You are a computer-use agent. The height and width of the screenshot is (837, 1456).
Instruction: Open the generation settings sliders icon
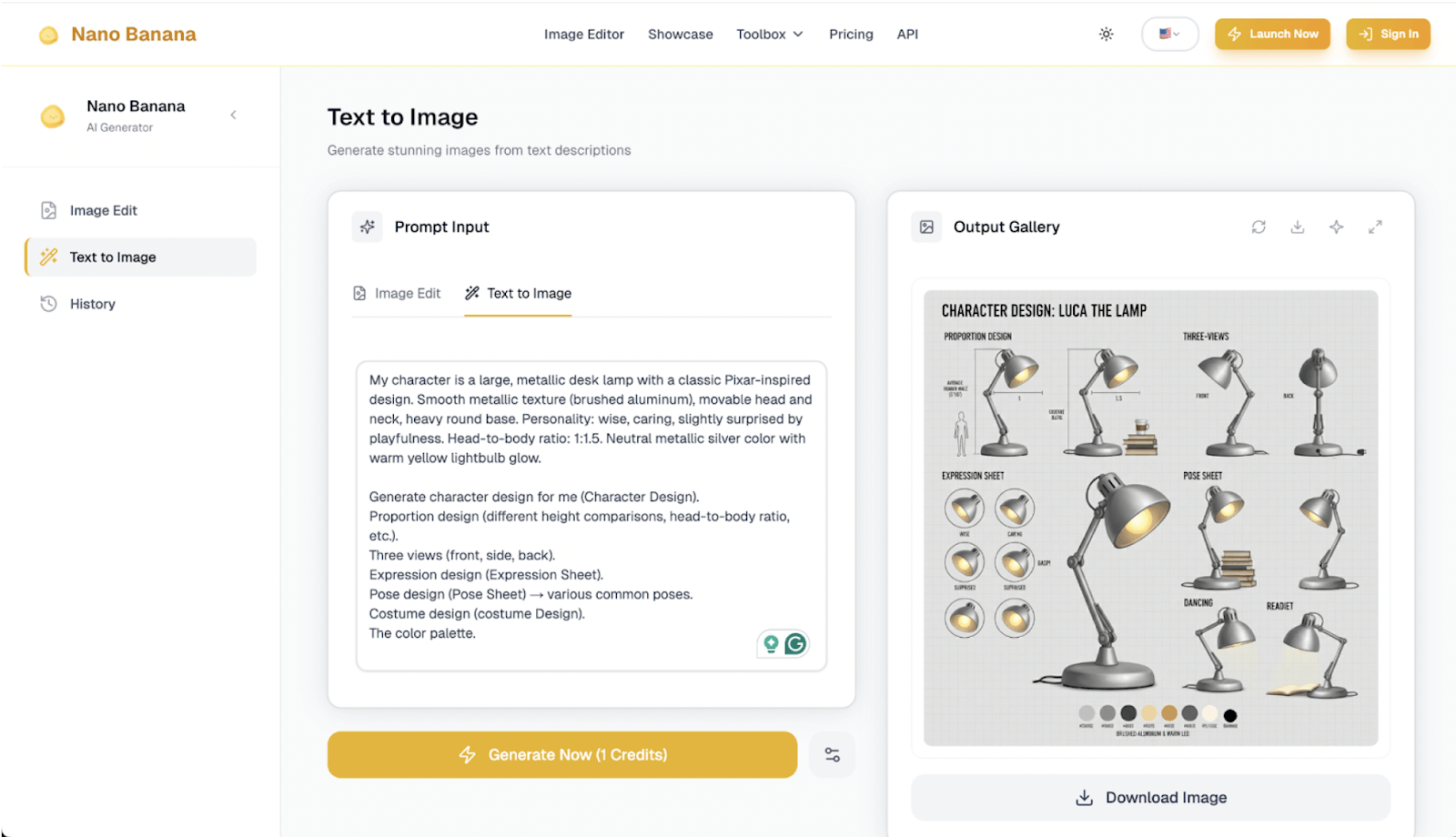coord(832,755)
